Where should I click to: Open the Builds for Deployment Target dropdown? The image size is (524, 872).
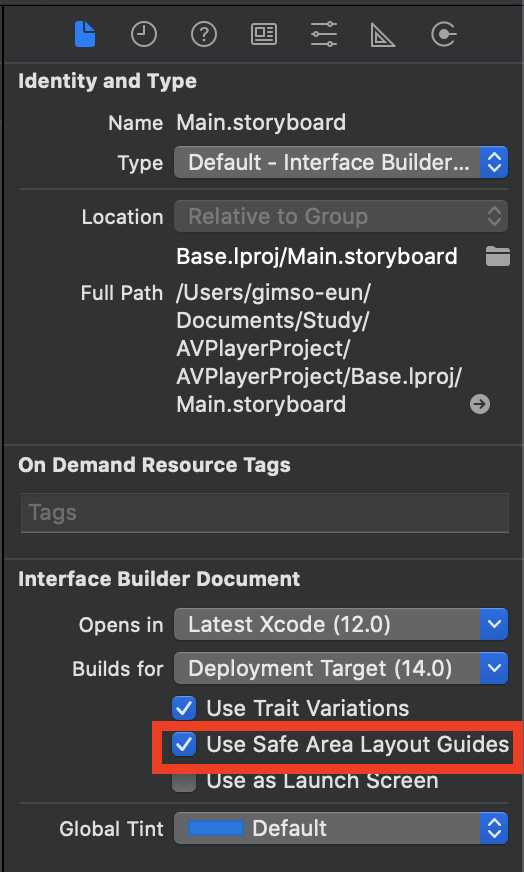340,668
